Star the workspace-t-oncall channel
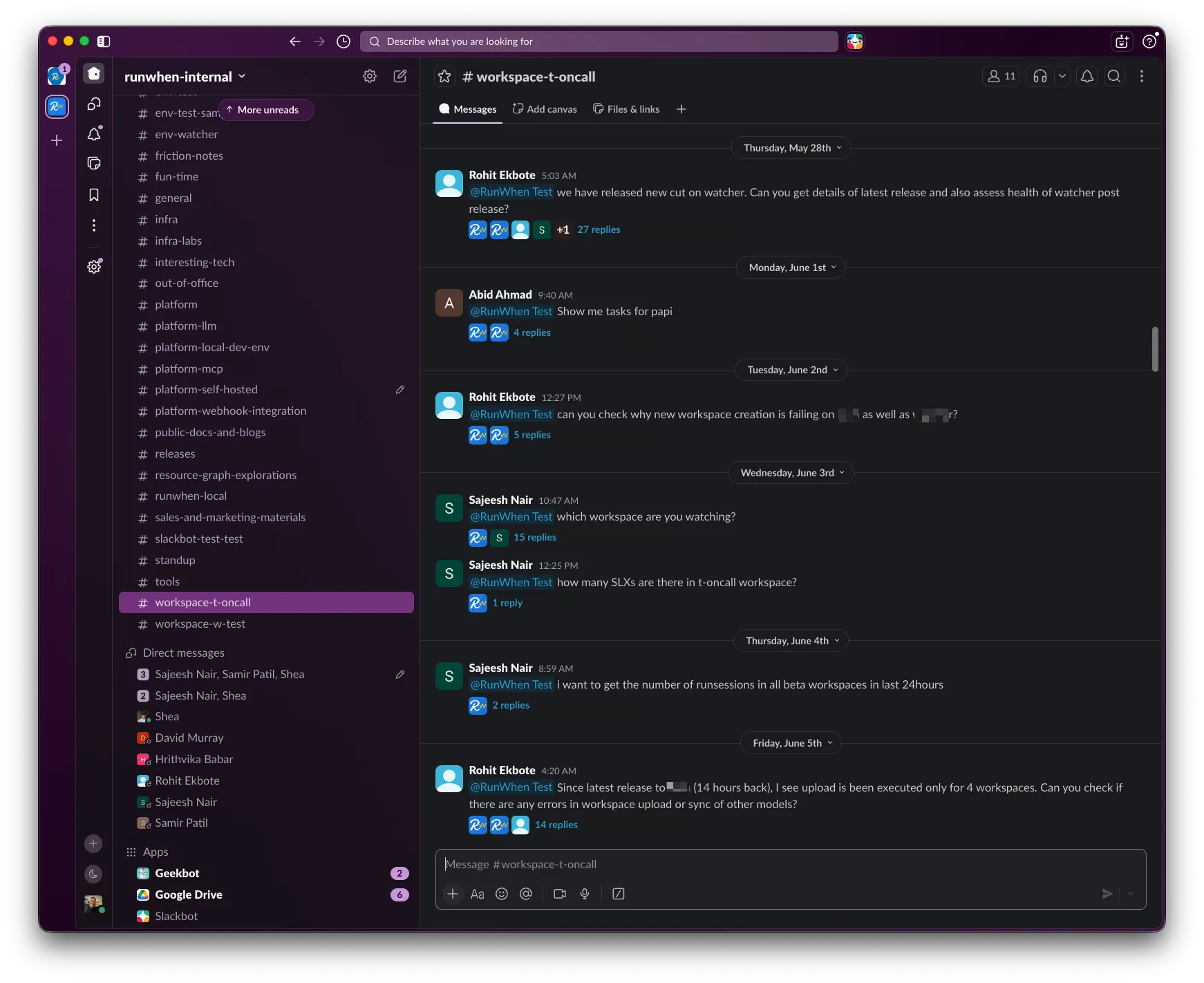This screenshot has height=983, width=1204. (444, 76)
